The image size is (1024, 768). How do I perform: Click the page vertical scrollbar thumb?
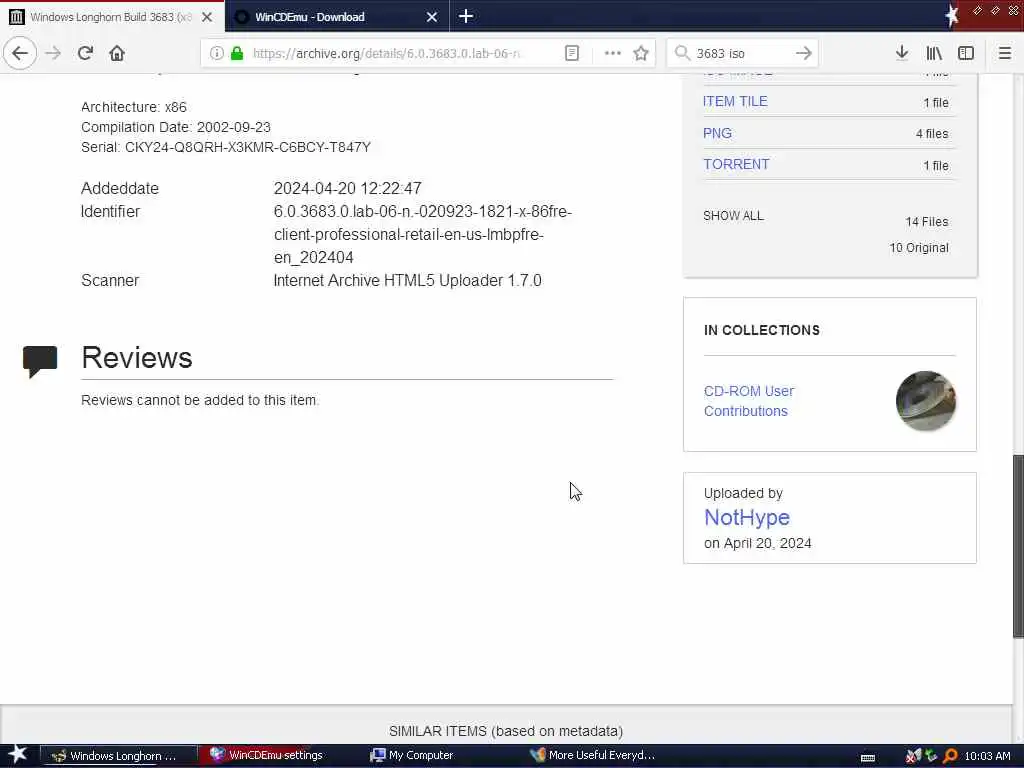(x=1017, y=545)
